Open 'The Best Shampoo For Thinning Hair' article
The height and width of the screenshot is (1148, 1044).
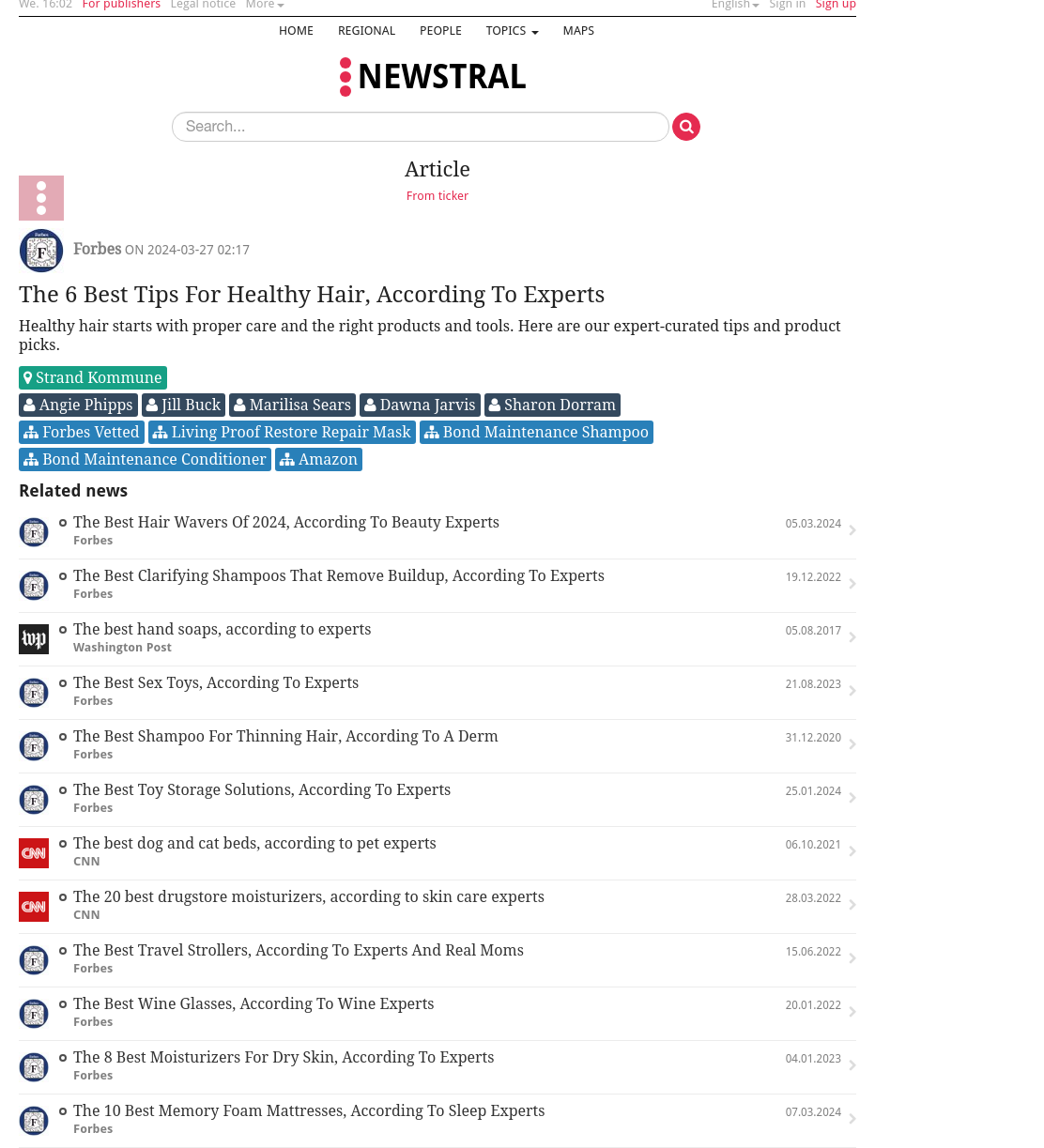coord(285,737)
